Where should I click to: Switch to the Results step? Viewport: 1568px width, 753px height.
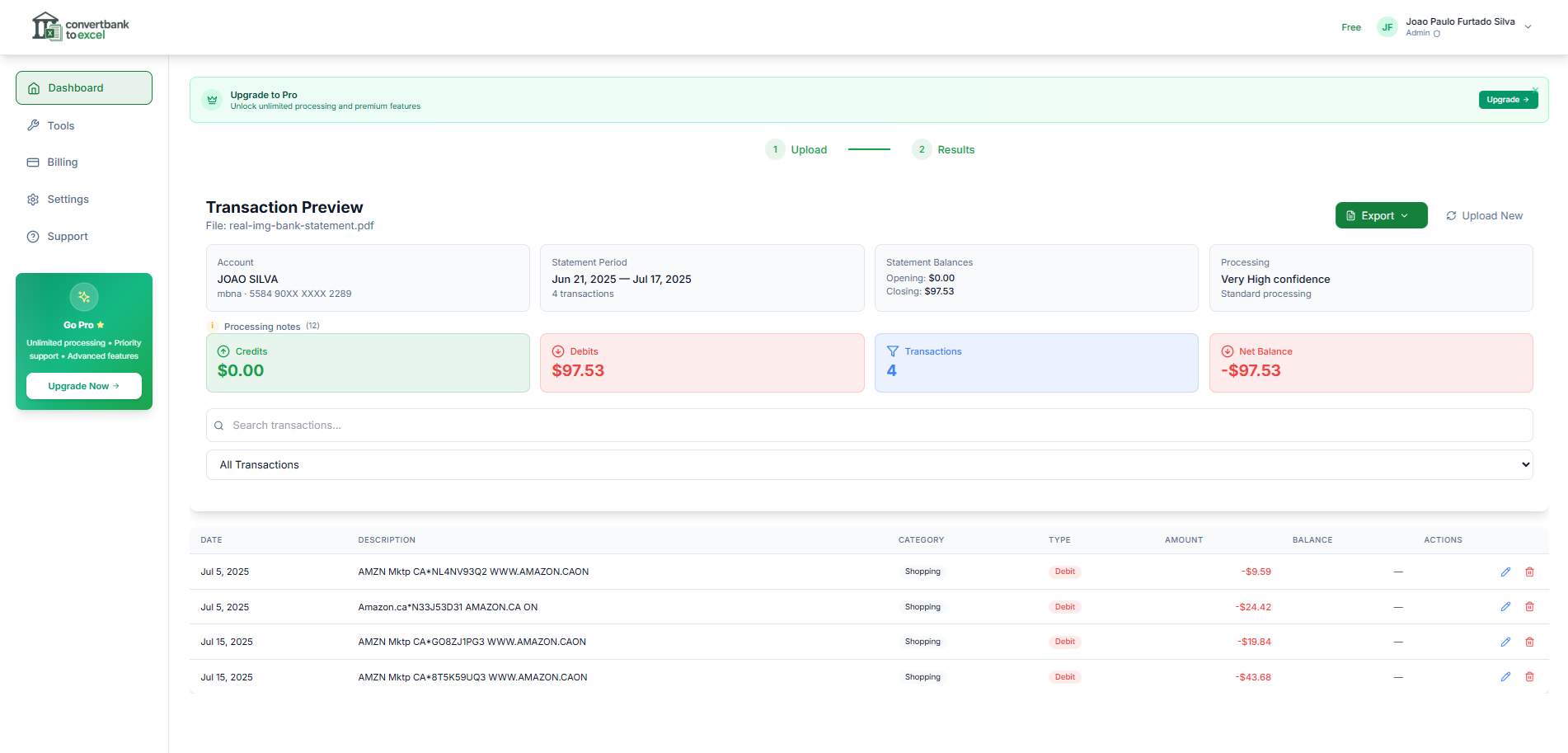tap(942, 149)
